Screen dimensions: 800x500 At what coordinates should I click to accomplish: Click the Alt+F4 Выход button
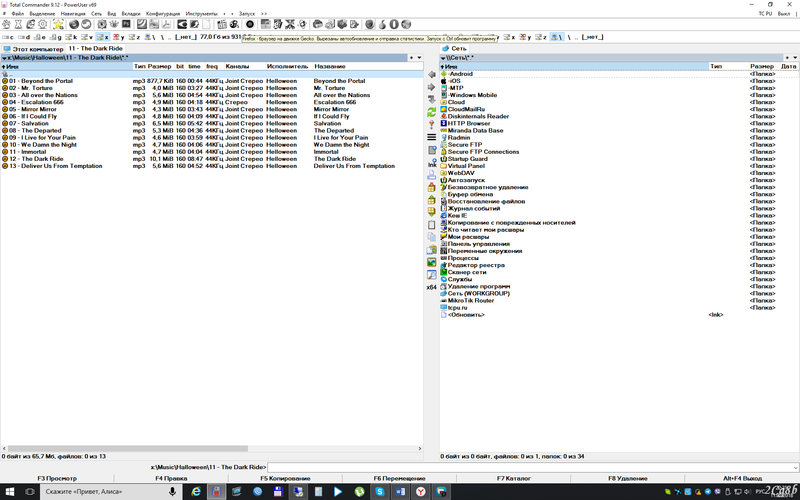(x=742, y=479)
